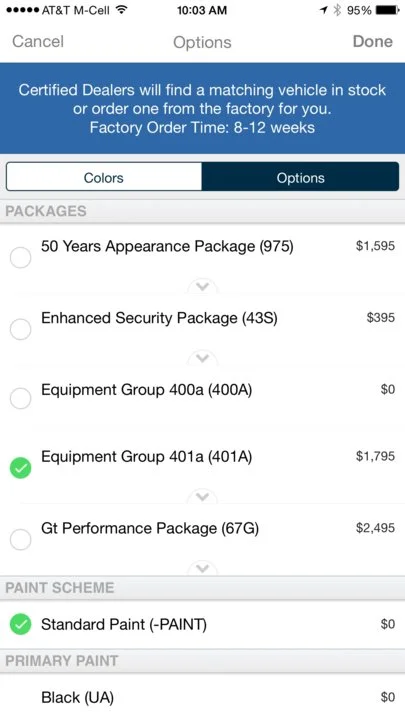Viewport: 405px width, 720px height.
Task: Deselect Equipment Group 401a green checkmark
Action: click(x=20, y=468)
